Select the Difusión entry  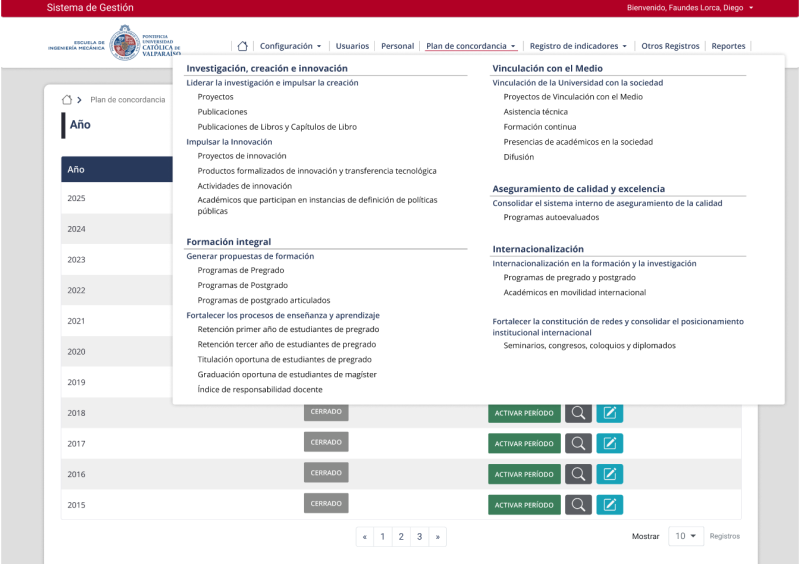click(519, 157)
